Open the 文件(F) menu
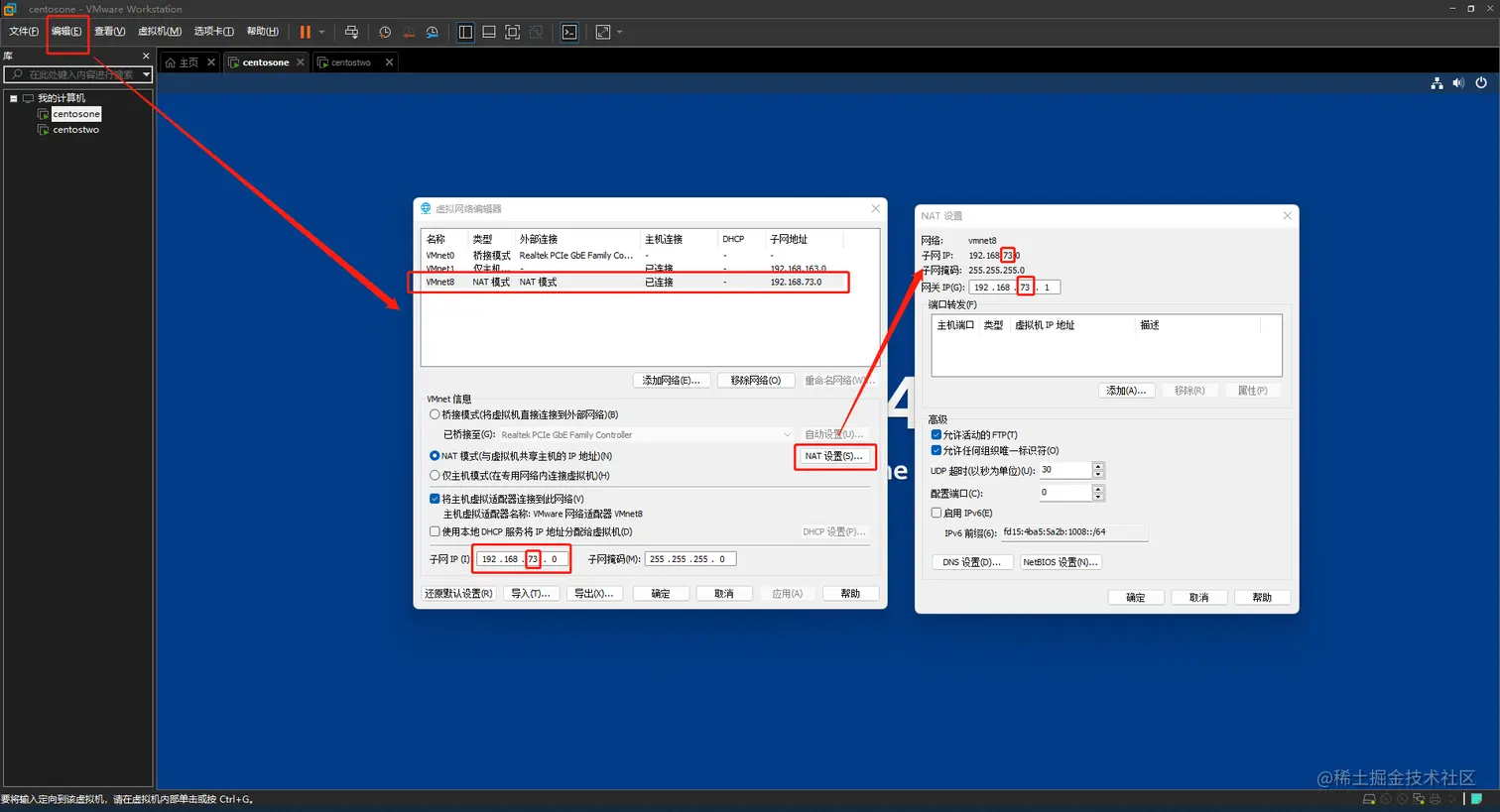 coord(24,32)
